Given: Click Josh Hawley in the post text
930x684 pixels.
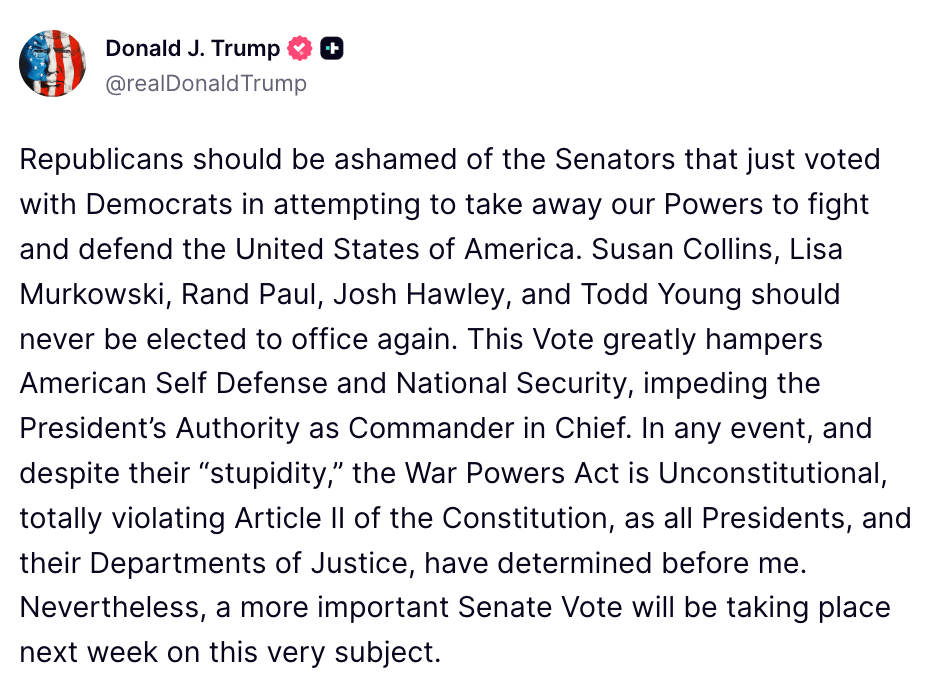Looking at the screenshot, I should coord(418,294).
